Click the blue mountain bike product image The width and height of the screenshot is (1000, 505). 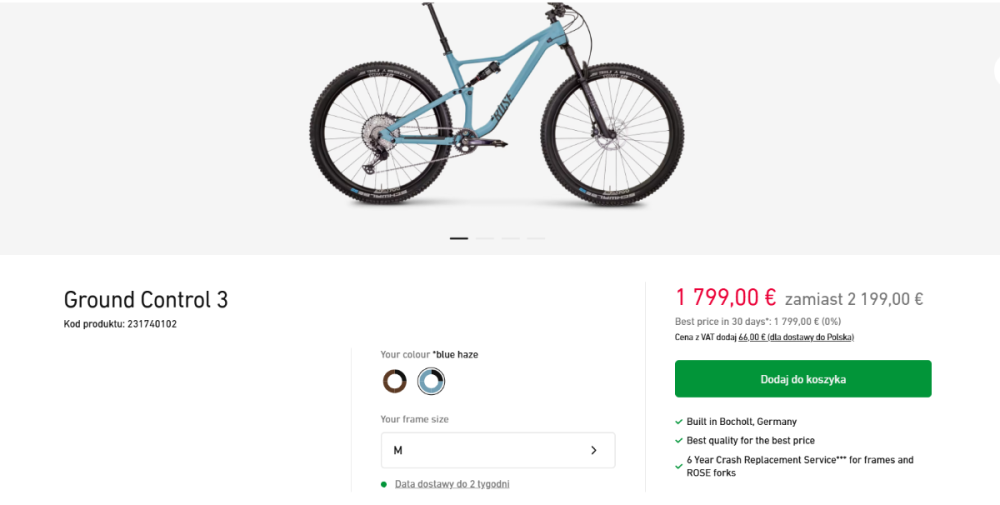(497, 110)
